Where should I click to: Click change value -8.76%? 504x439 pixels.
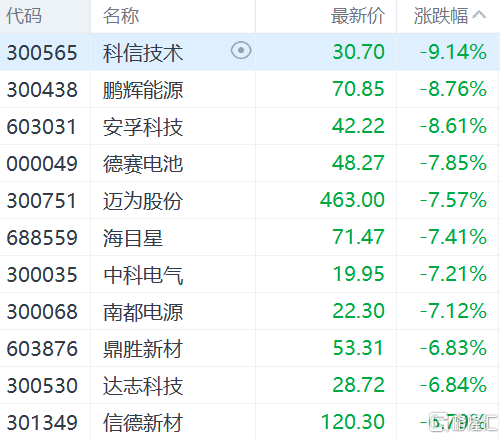[x=453, y=89]
